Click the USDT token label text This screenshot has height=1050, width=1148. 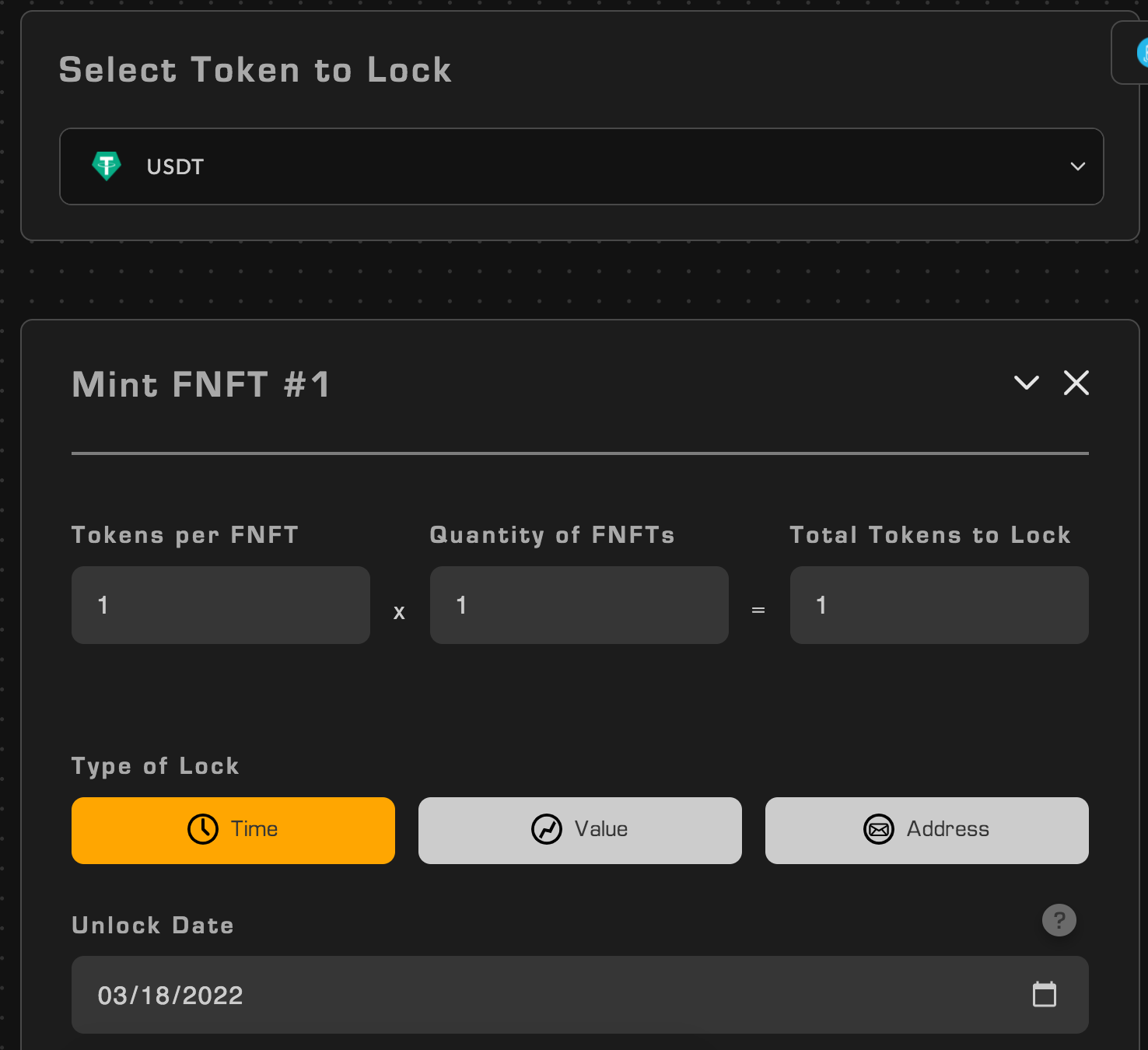point(175,166)
